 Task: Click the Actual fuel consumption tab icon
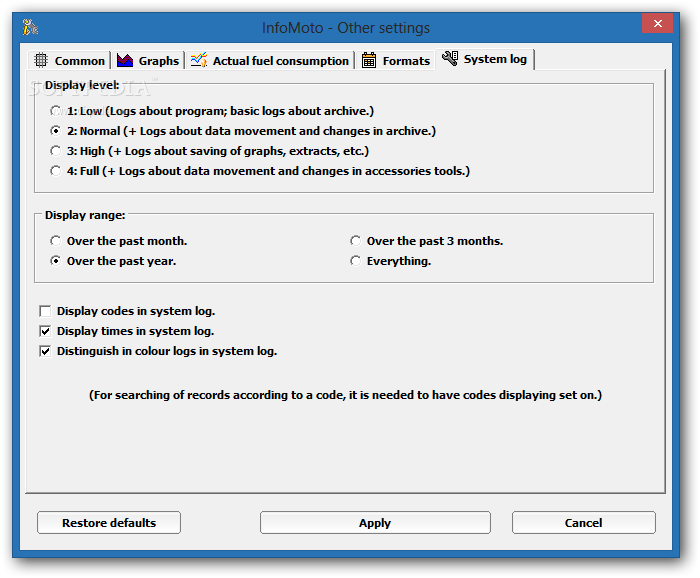point(199,60)
